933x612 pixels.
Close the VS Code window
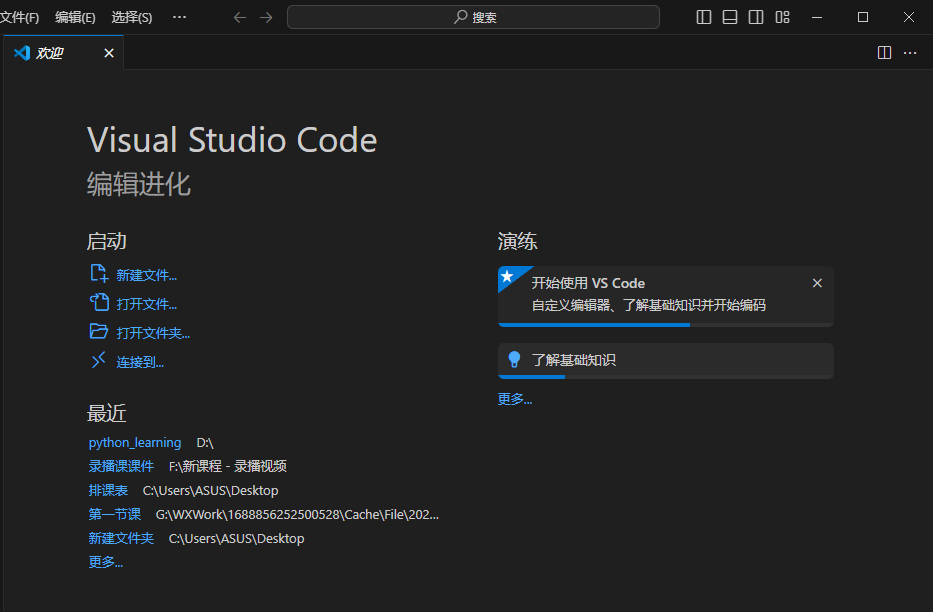tap(909, 17)
